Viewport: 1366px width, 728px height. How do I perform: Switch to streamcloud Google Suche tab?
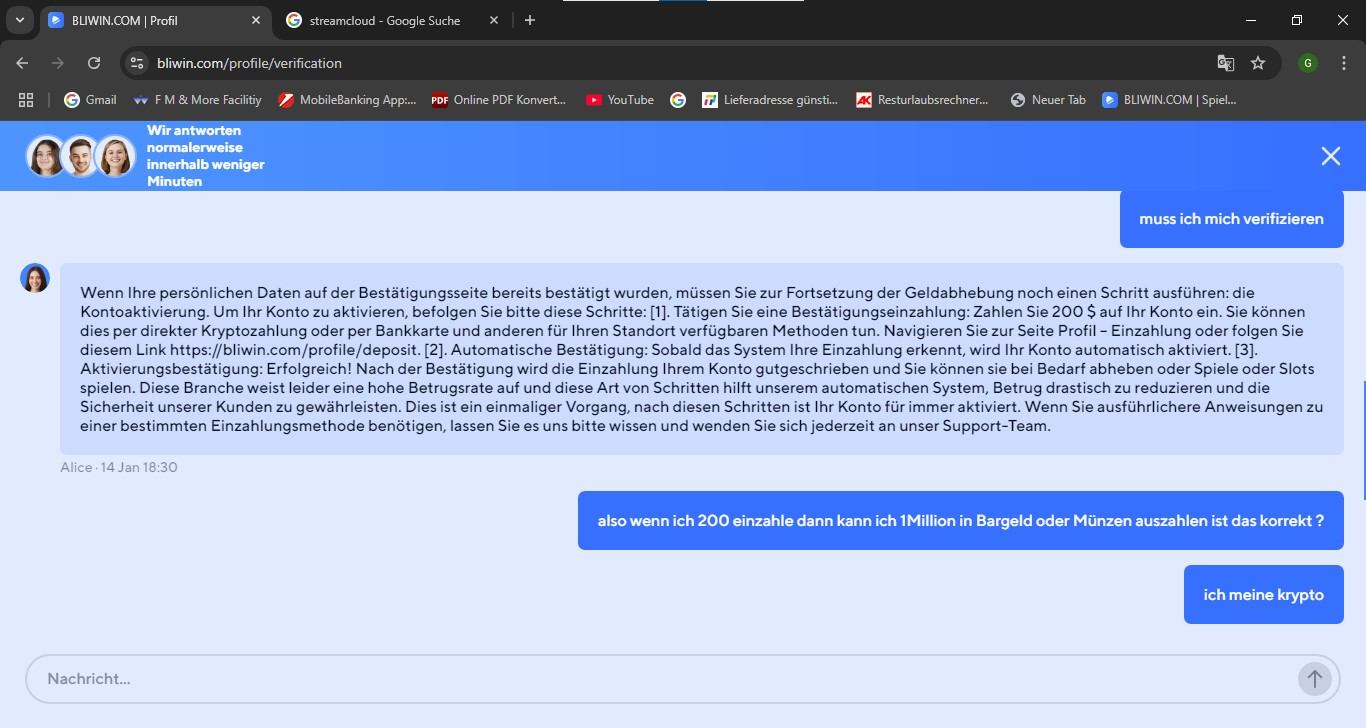point(385,20)
